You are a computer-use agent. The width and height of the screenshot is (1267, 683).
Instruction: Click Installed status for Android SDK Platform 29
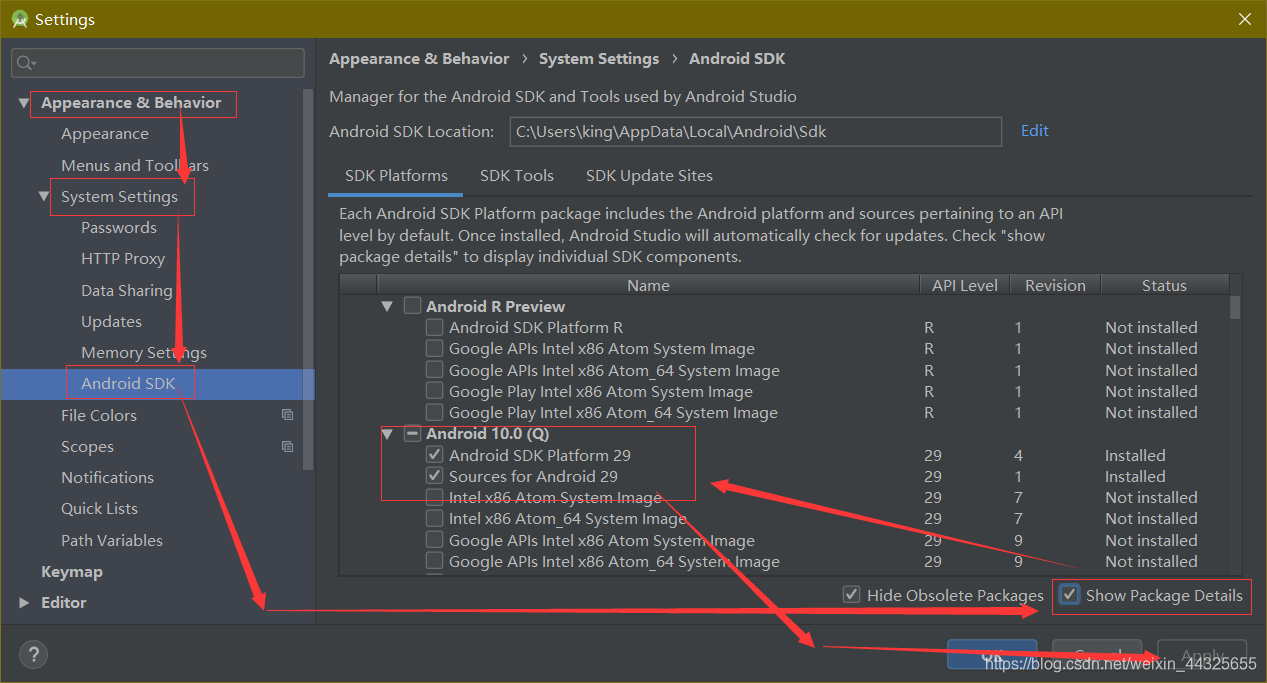[x=1135, y=455]
